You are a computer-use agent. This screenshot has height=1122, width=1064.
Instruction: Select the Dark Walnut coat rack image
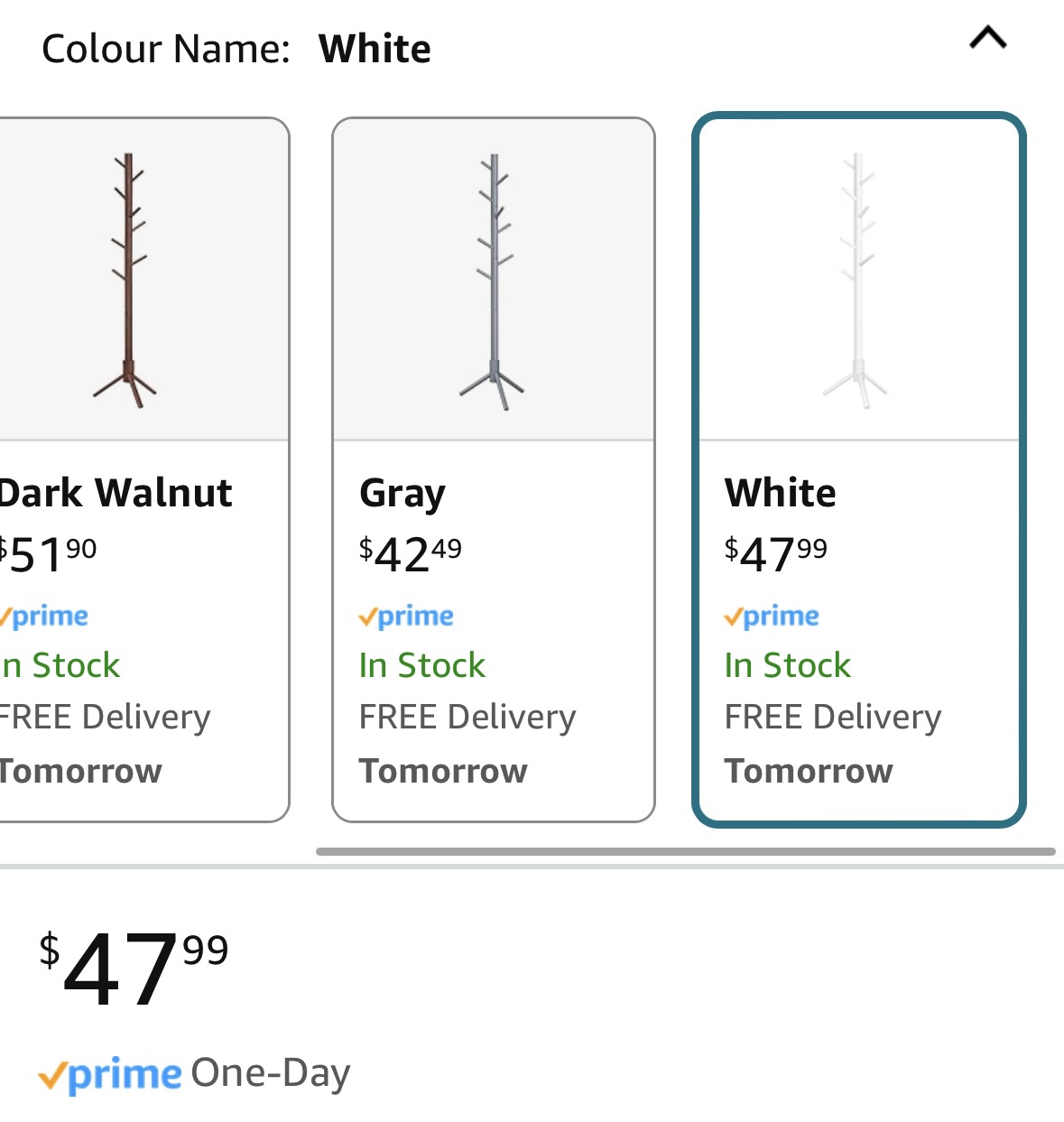point(125,281)
